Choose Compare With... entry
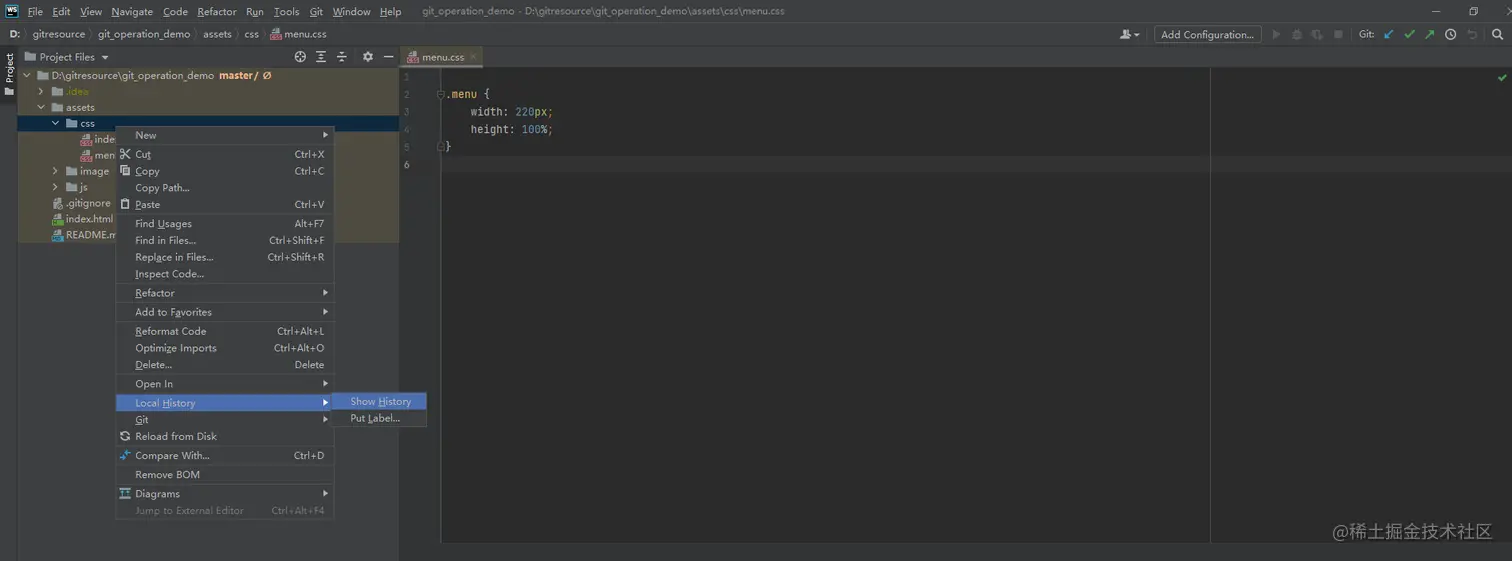 pos(225,455)
